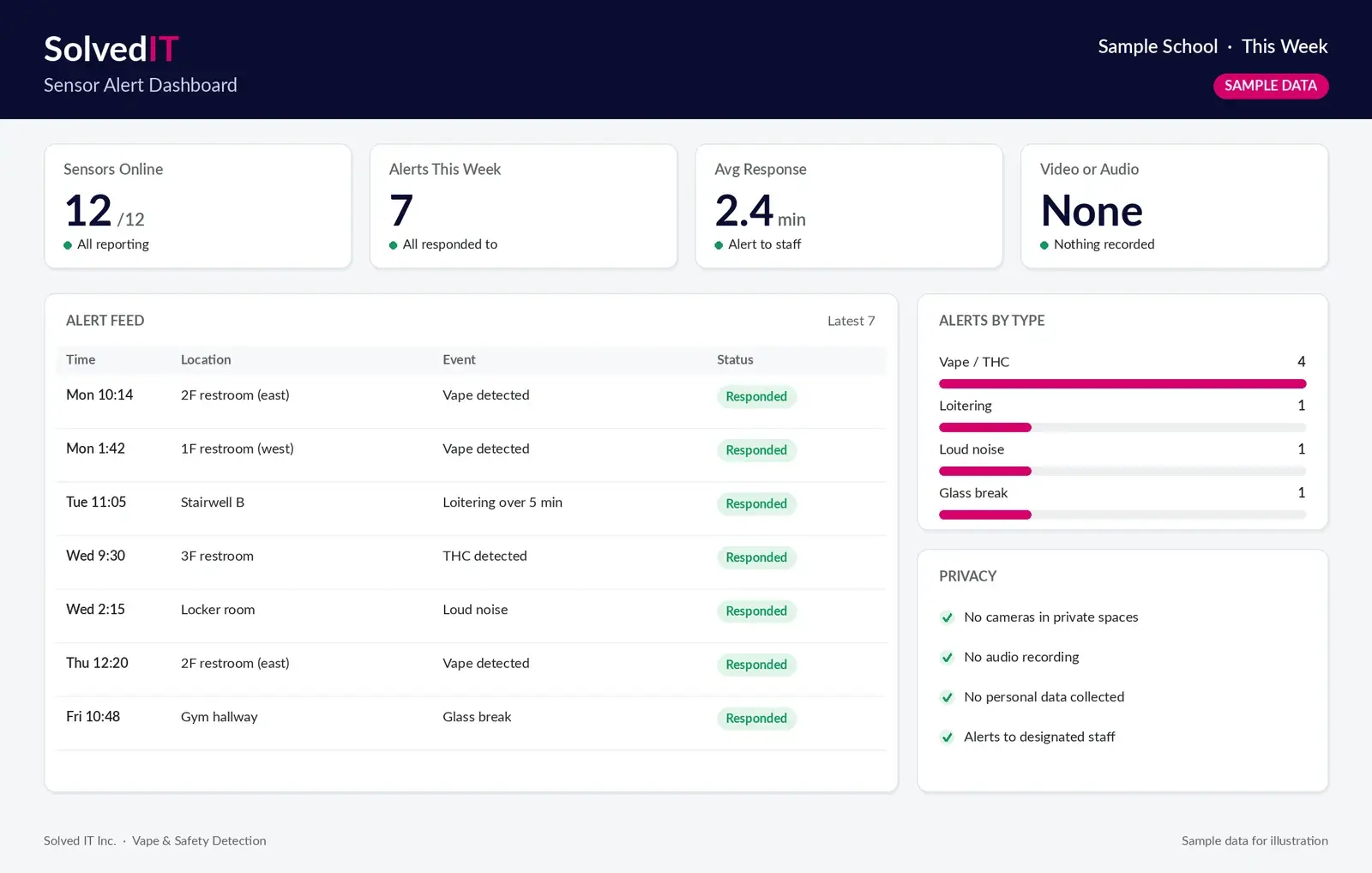The image size is (1372, 873).
Task: Click the Video or Audio card title
Action: tap(1089, 169)
